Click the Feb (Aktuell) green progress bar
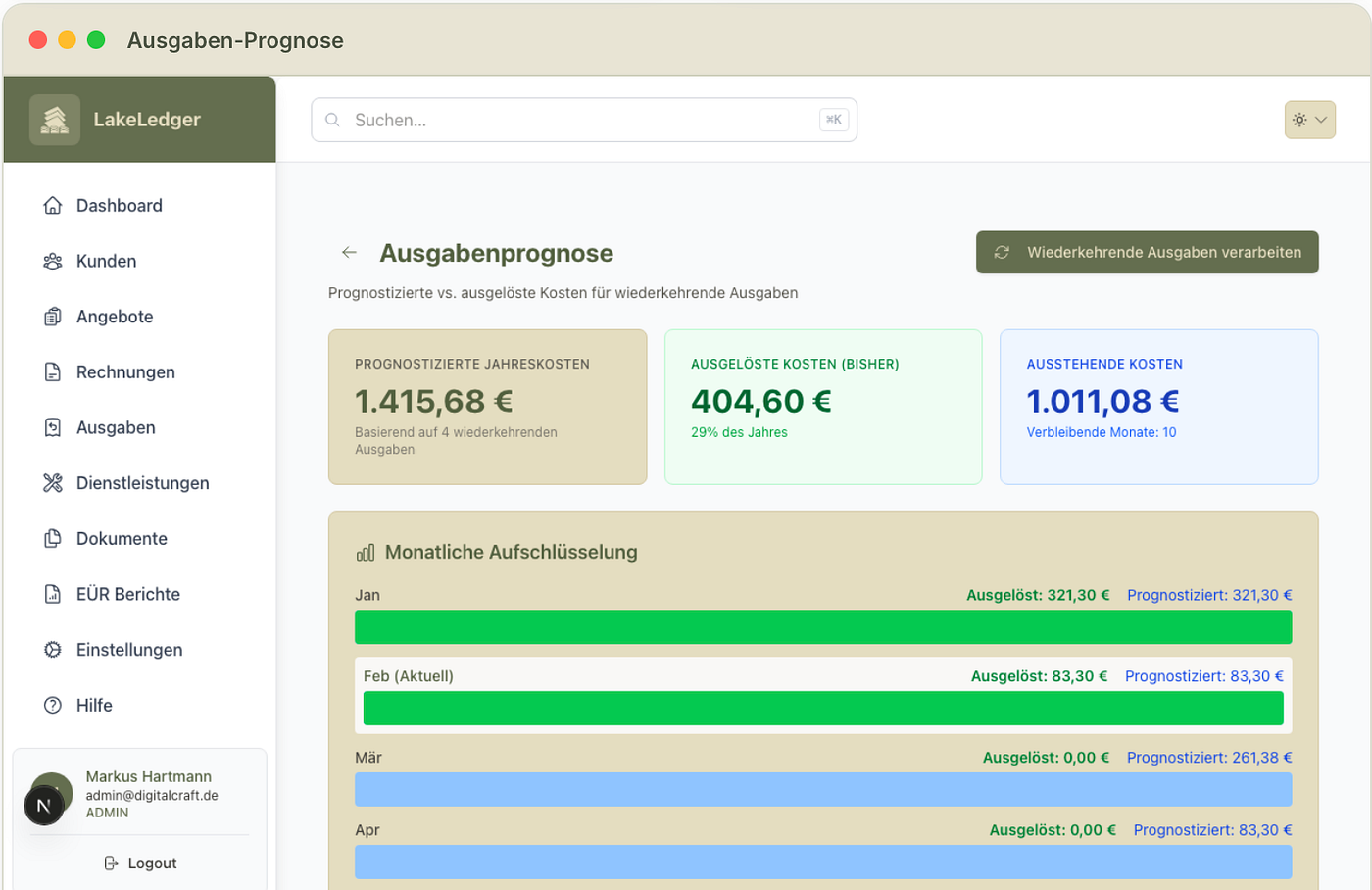Image resolution: width=1372 pixels, height=890 pixels. click(x=823, y=709)
